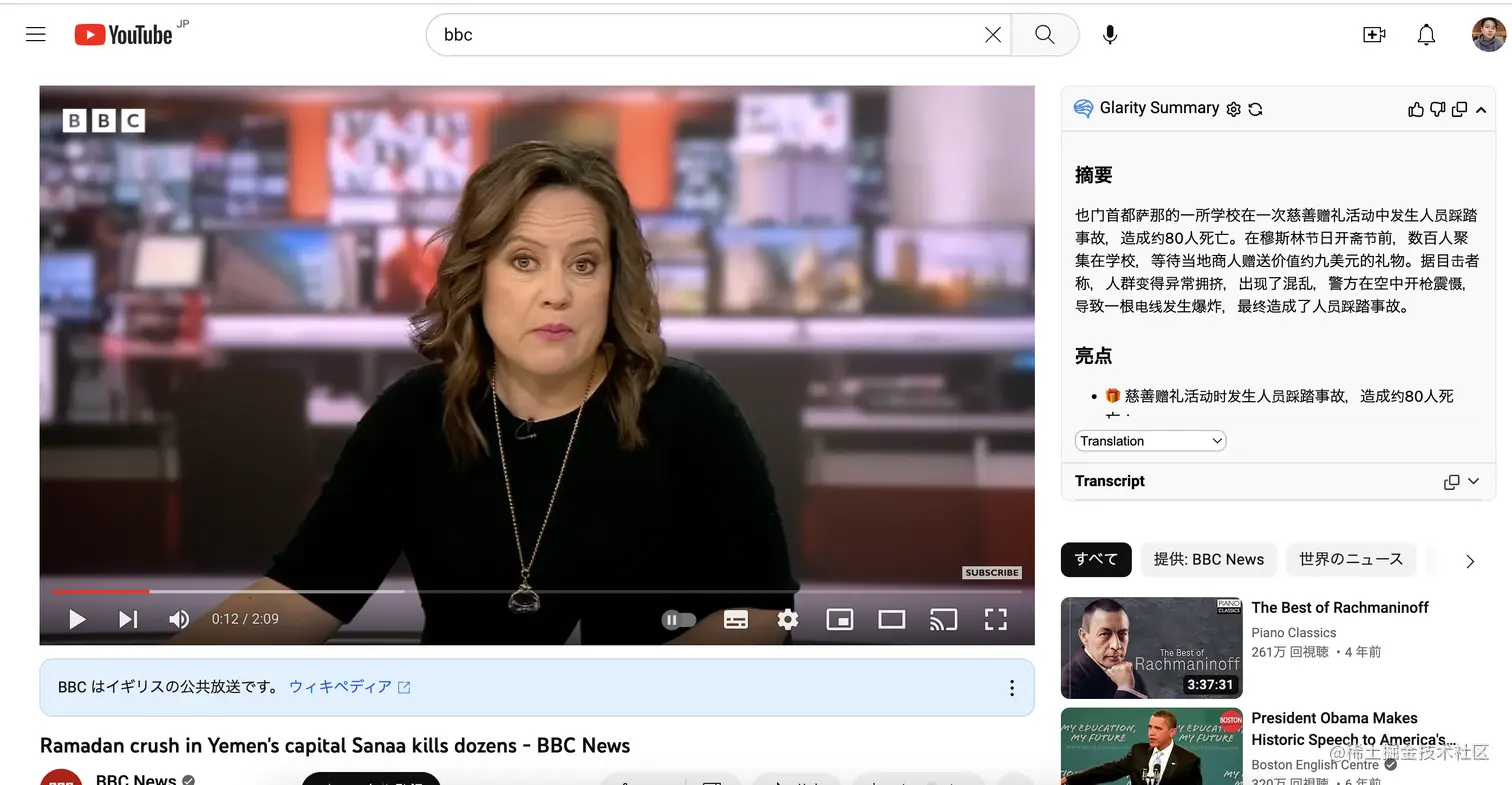
Task: Click the Glarity Summary panel title
Action: pyautogui.click(x=1159, y=108)
